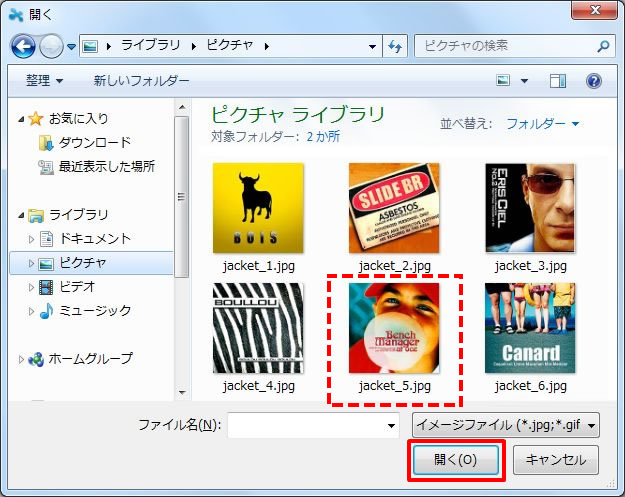Click the search magnifier icon
This screenshot has height=497, width=625.
(x=603, y=46)
